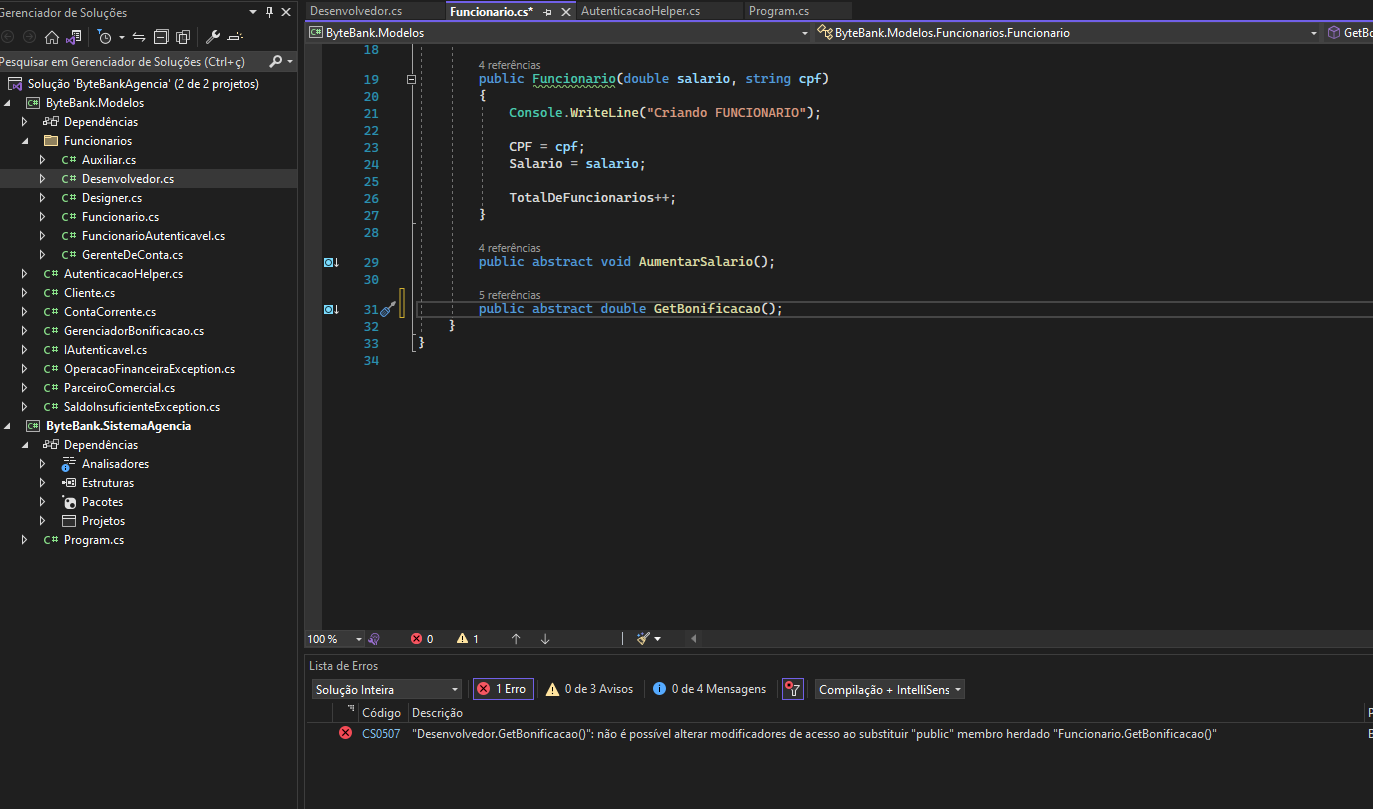Select GerenteDeConta.cs file
Screen dimensions: 1373x809
132,255
